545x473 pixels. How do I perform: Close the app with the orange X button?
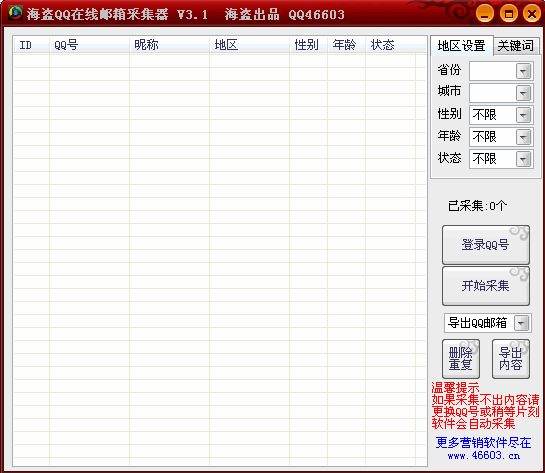(532, 14)
